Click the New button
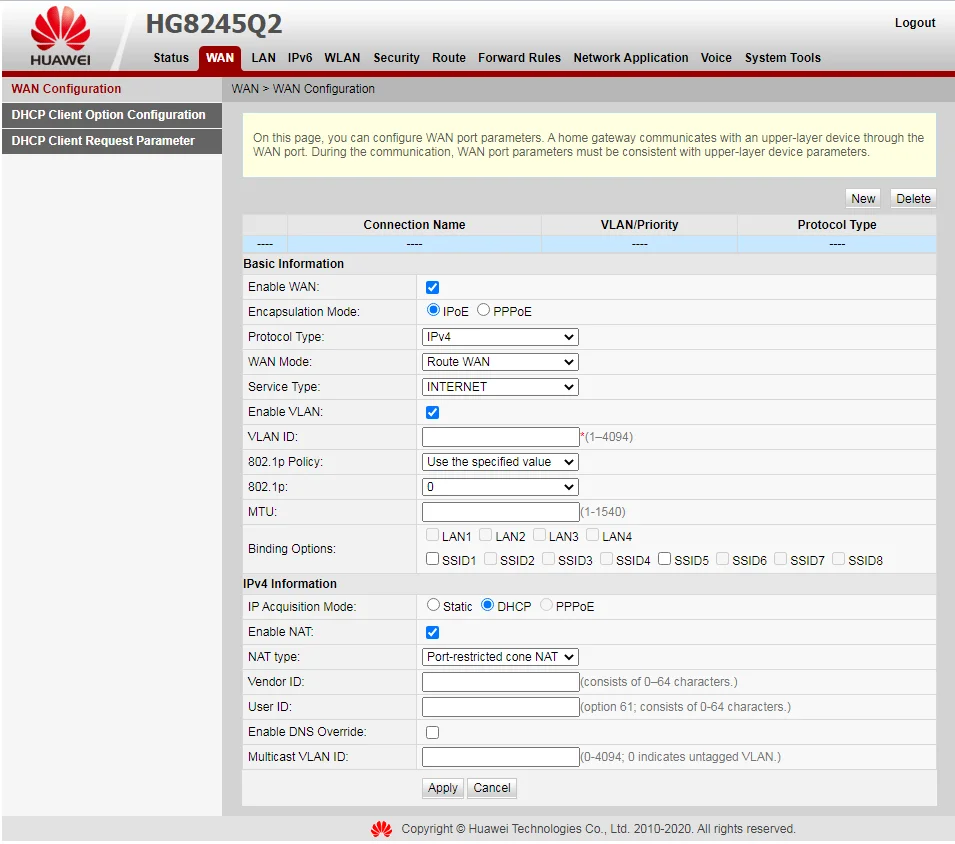The height and width of the screenshot is (844, 955). (x=863, y=199)
